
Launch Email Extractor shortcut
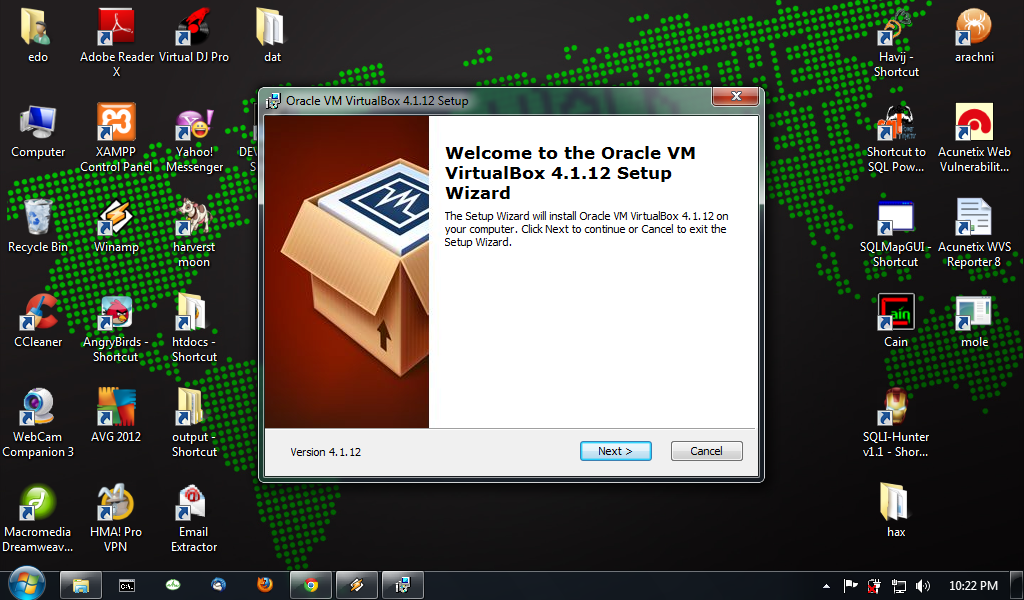[x=194, y=518]
